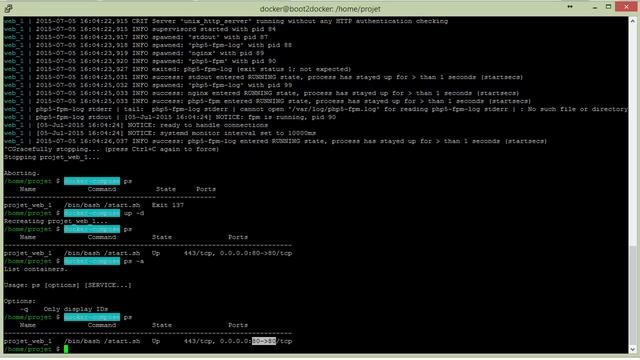Maximize the terminal window
The image size is (640, 360).
click(x=608, y=7)
